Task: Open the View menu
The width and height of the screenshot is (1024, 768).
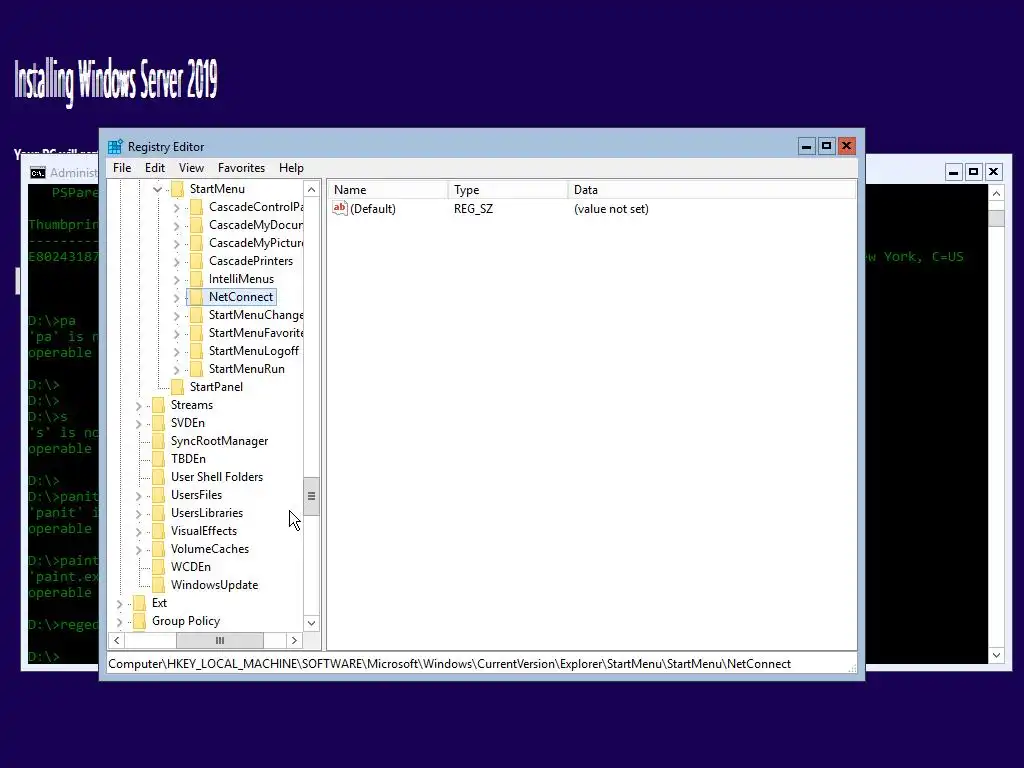Action: pyautogui.click(x=191, y=168)
